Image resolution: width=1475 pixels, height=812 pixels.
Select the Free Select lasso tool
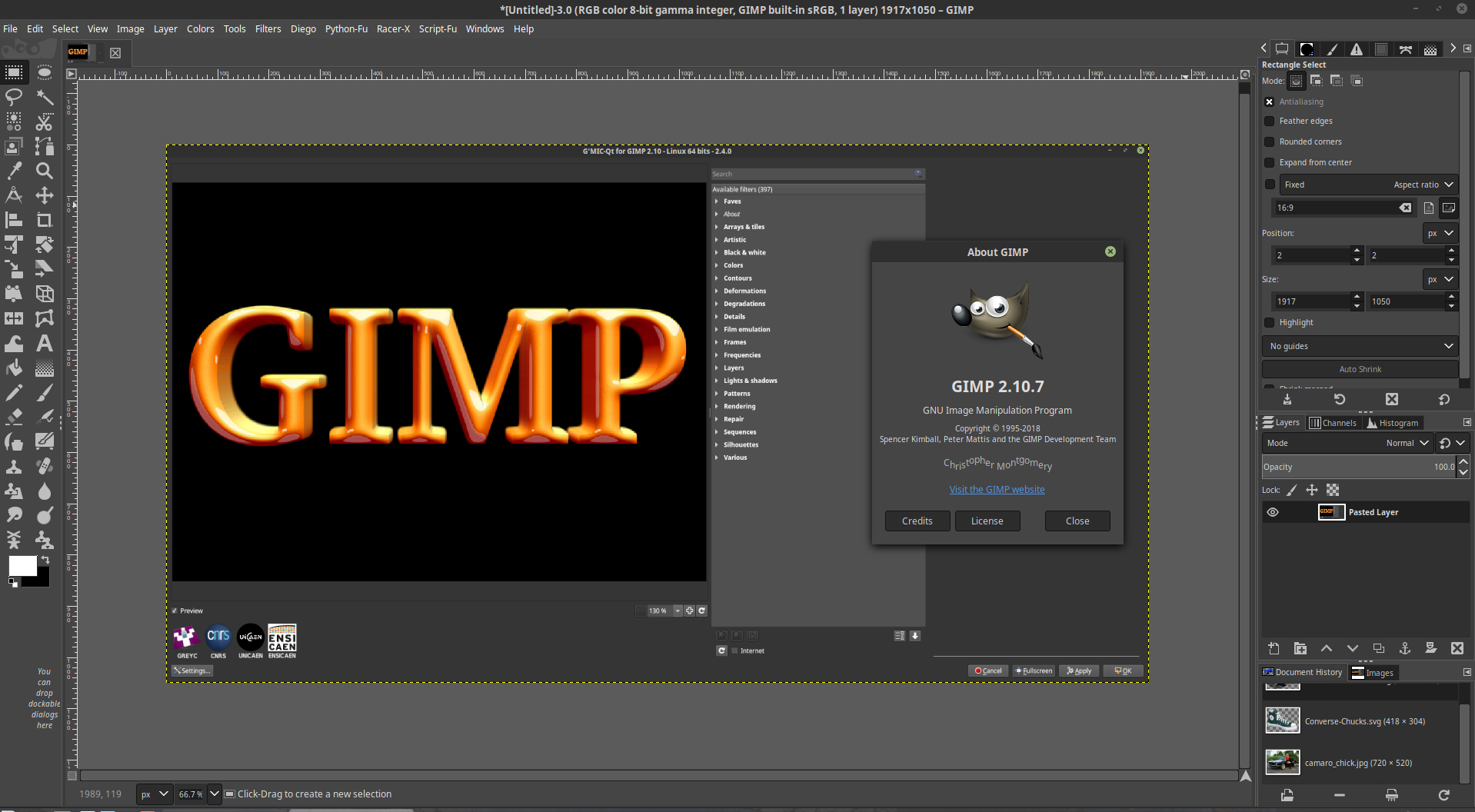tap(14, 97)
